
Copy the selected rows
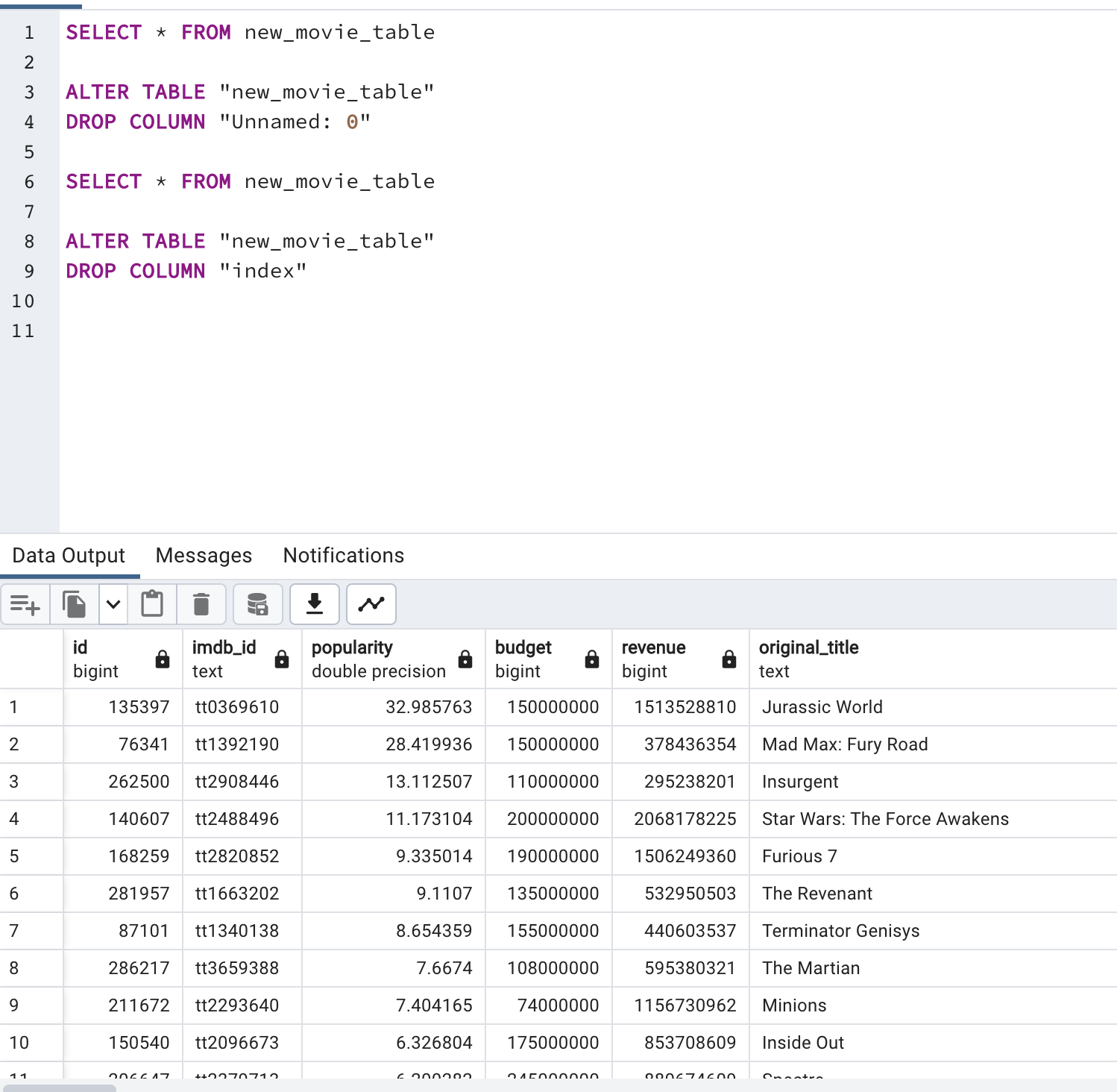tap(73, 604)
